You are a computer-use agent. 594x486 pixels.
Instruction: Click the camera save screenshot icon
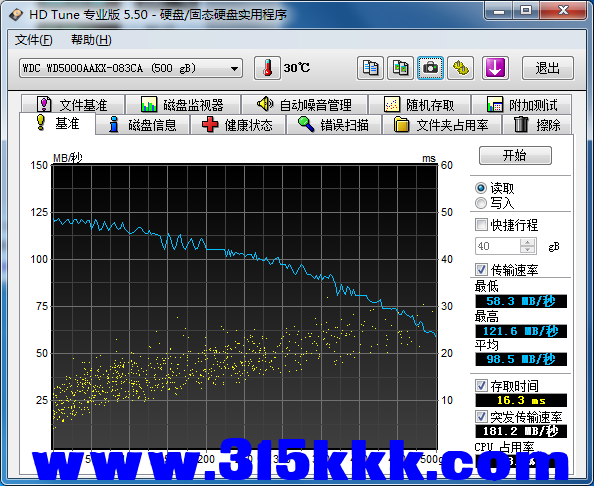(x=430, y=68)
